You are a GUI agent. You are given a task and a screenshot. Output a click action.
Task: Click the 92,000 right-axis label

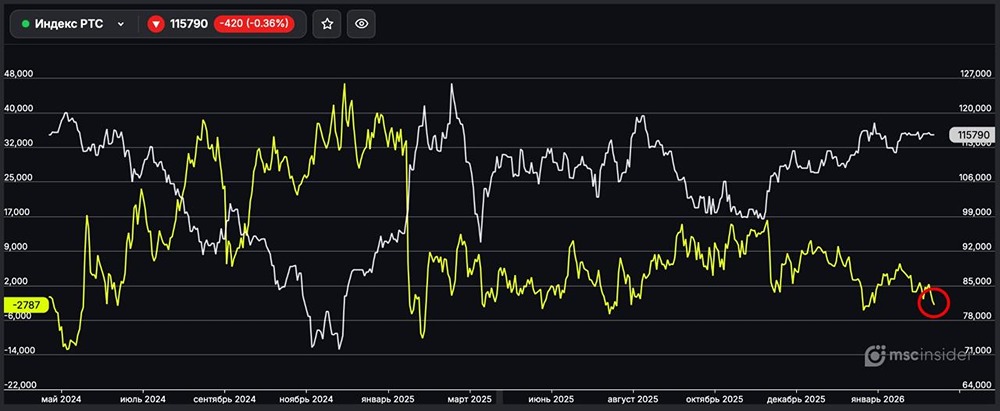click(x=978, y=248)
